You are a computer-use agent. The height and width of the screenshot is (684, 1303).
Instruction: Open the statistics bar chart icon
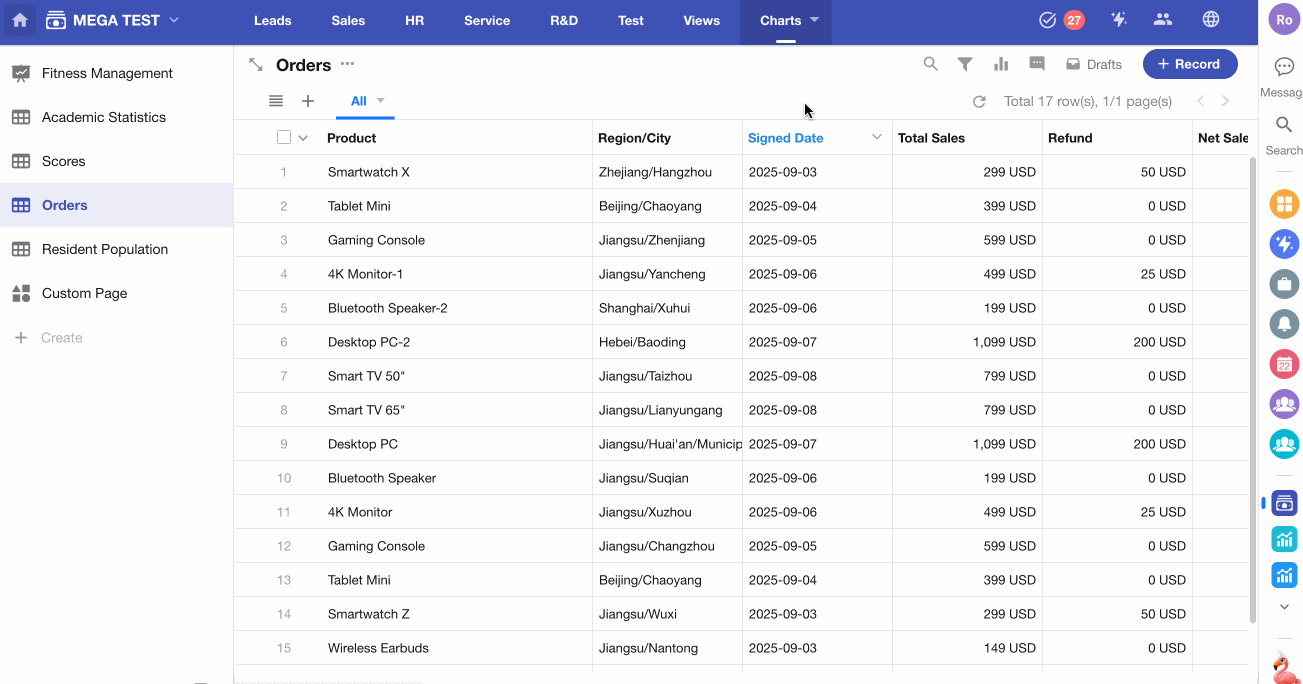coord(1001,64)
